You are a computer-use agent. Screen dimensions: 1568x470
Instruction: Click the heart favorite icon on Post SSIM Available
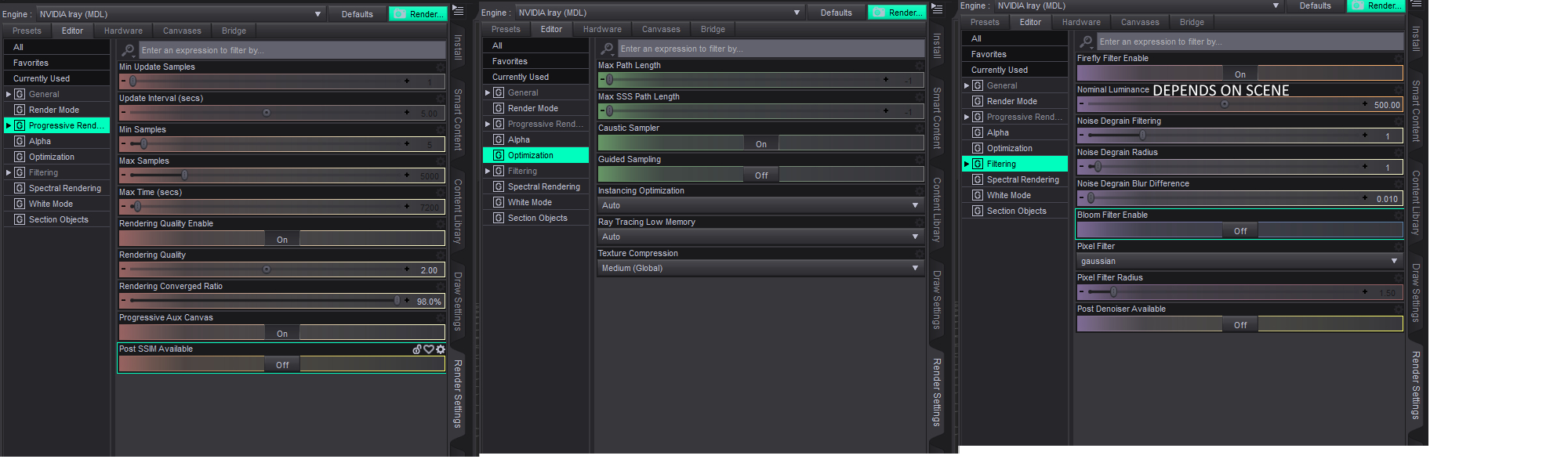429,349
